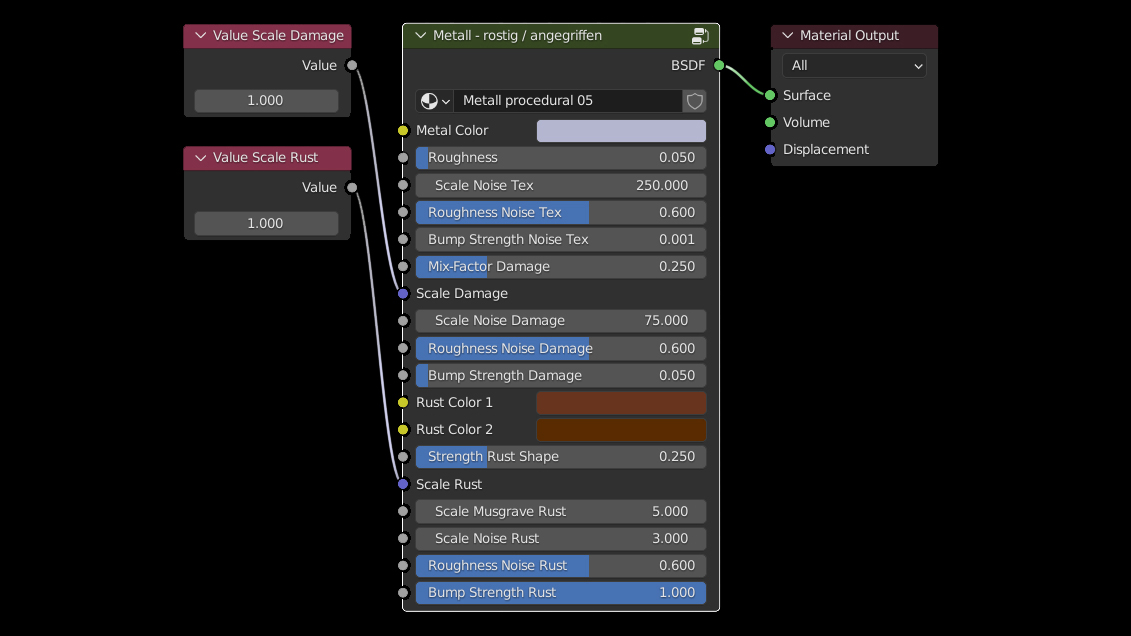Image resolution: width=1131 pixels, height=636 pixels.
Task: Click the yellow Metal Color input socket
Action: click(x=403, y=131)
